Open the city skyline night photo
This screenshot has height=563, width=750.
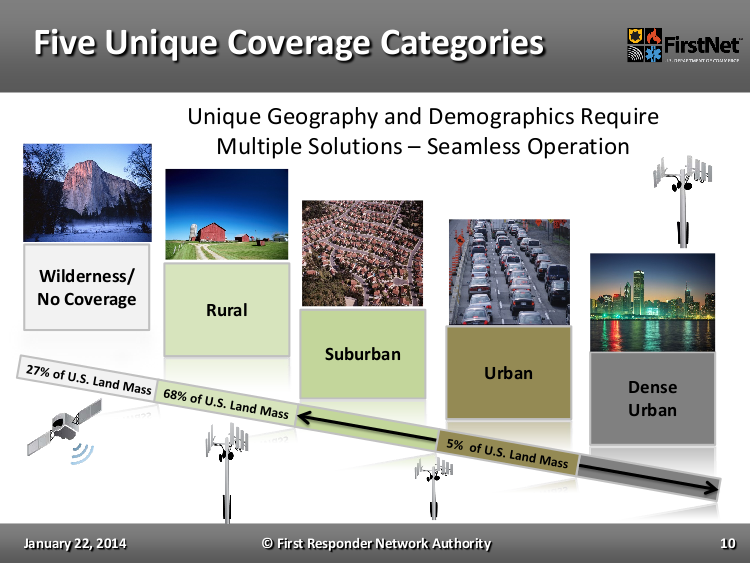click(652, 302)
